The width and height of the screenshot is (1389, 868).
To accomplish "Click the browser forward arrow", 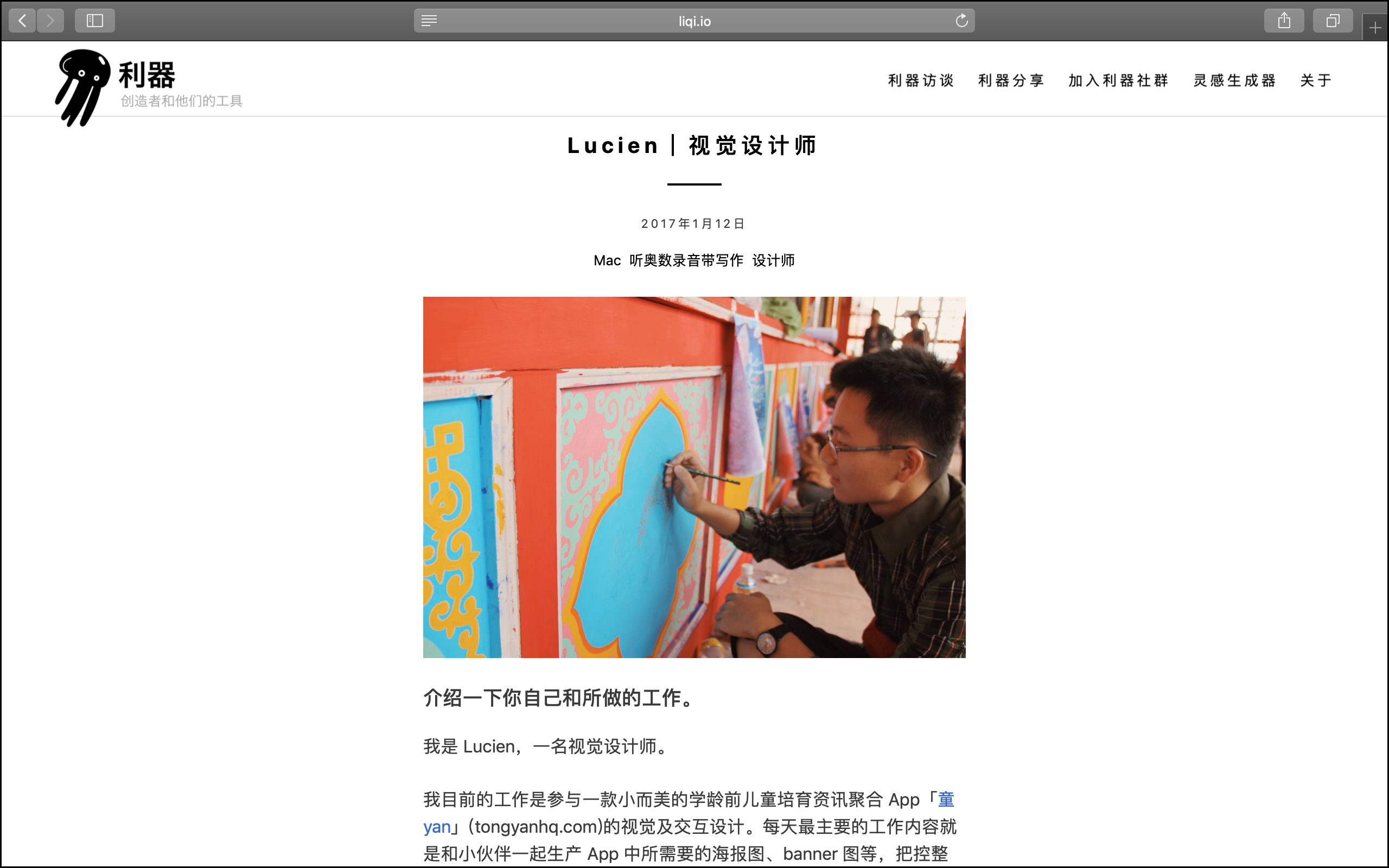I will (50, 21).
